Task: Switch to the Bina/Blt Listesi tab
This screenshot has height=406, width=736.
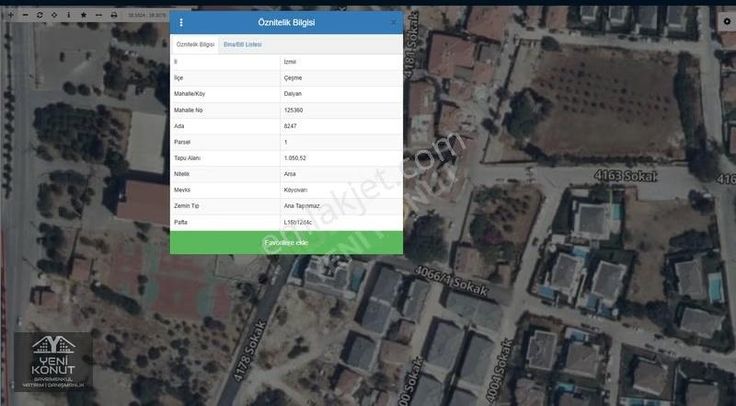Action: click(242, 45)
